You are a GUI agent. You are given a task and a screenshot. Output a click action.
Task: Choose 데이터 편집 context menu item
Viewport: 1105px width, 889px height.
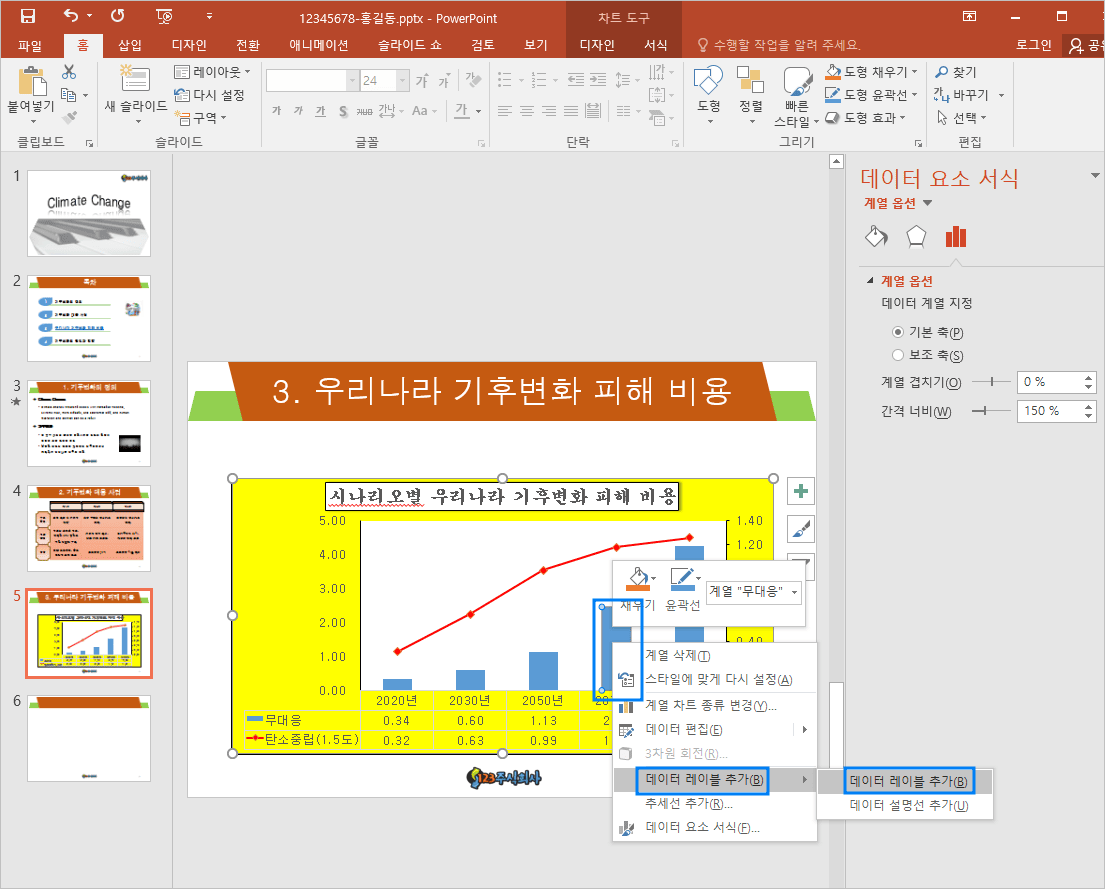point(715,730)
